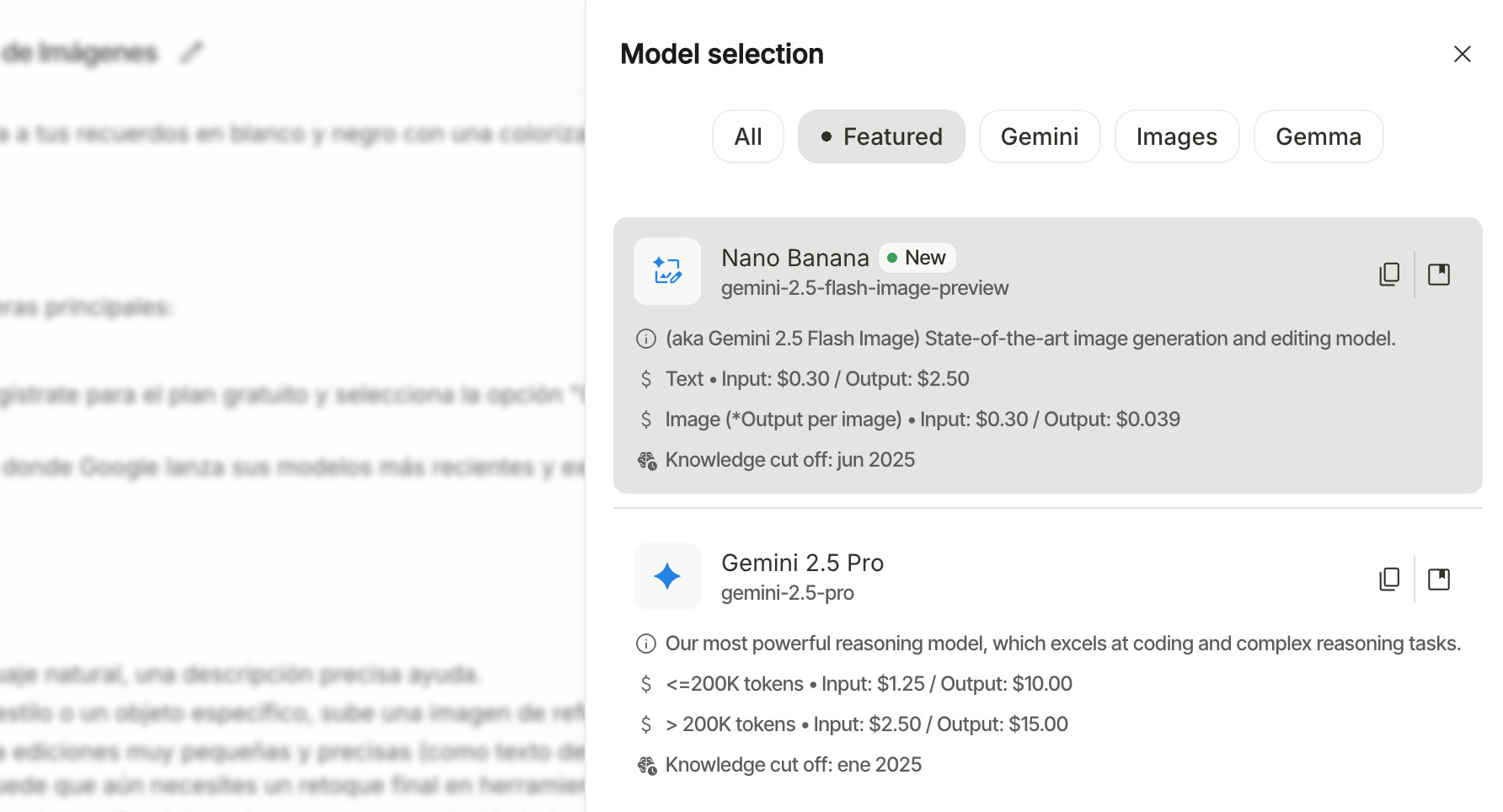Click the Gemini 2.5 Pro star icon
This screenshot has height=812, width=1503.
[667, 576]
